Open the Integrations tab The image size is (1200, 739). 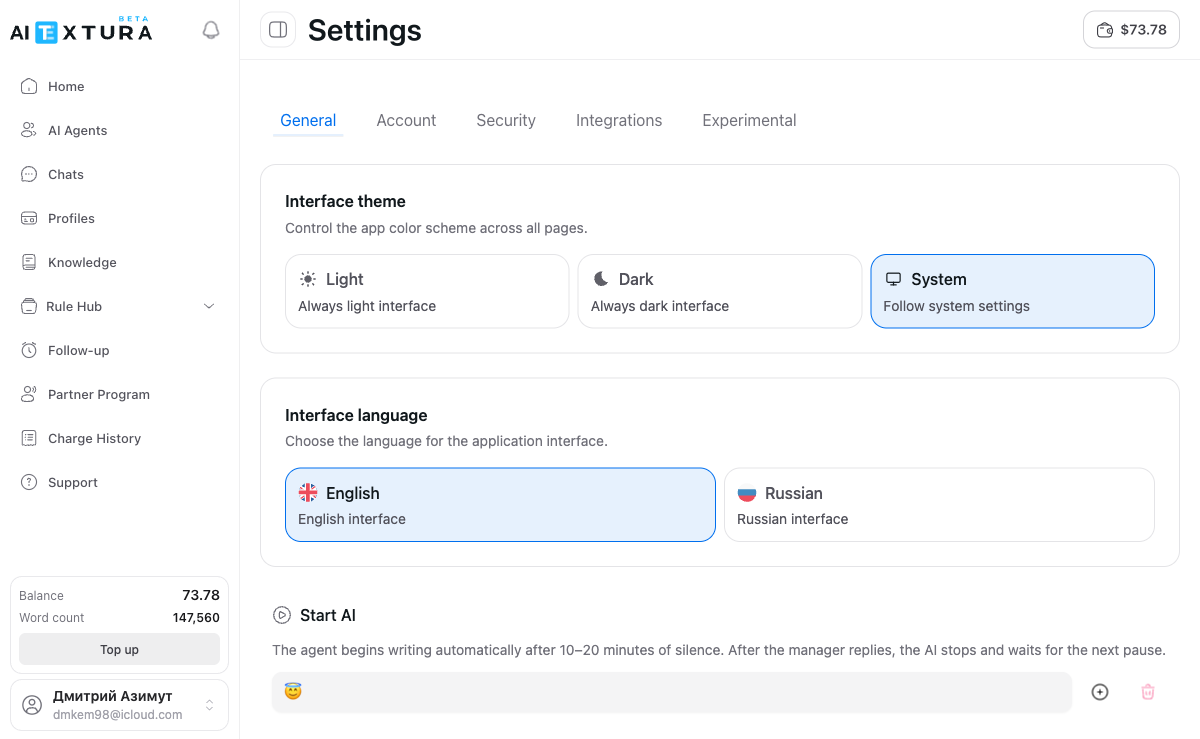619,121
